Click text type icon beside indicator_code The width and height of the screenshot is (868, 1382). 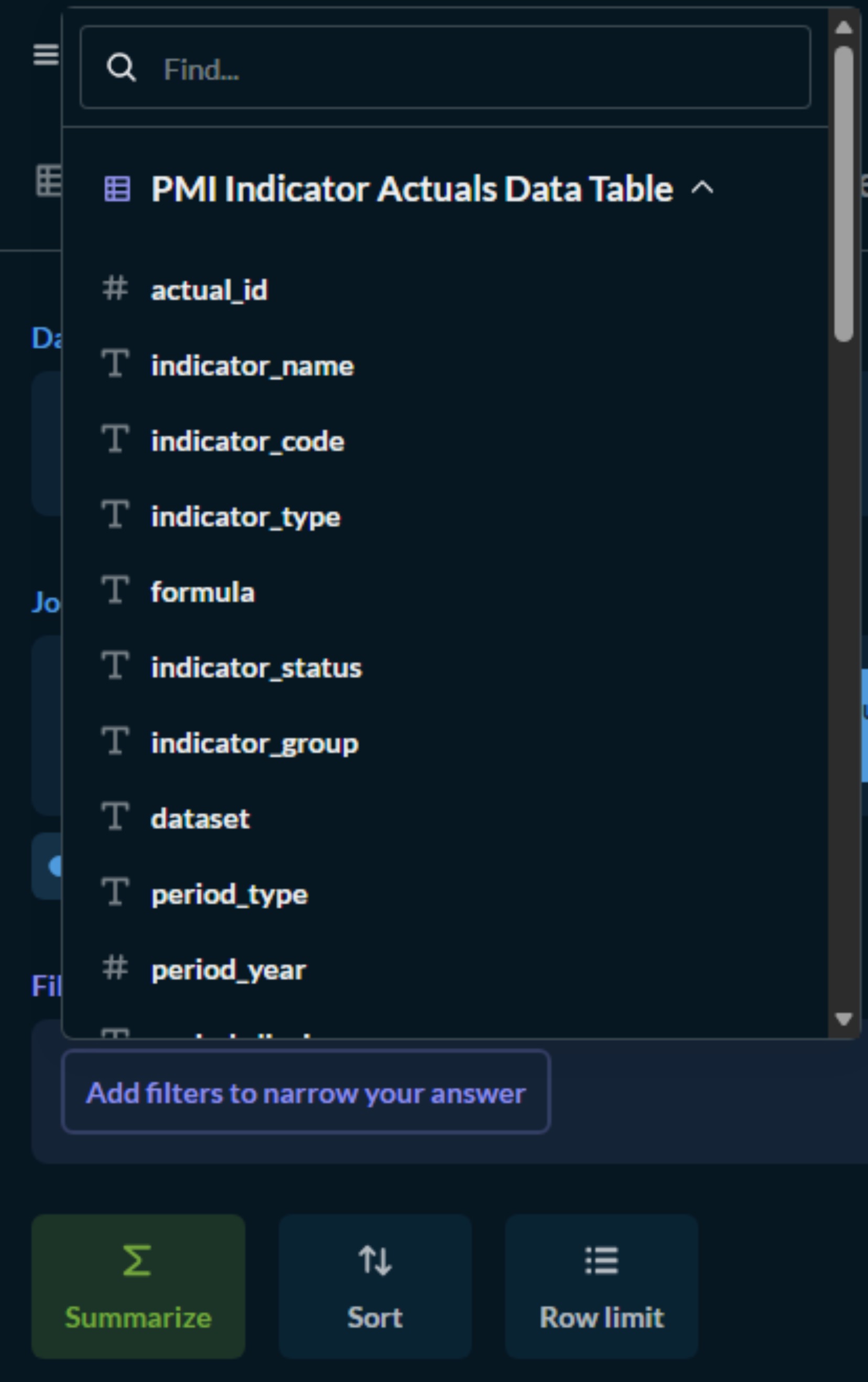click(115, 439)
